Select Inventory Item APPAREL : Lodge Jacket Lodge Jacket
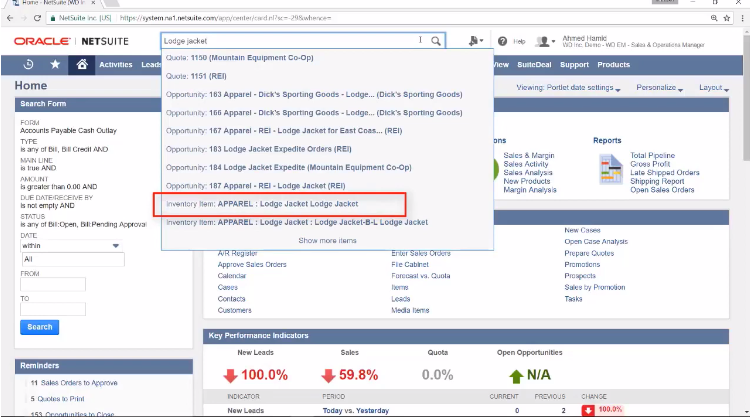 (262, 204)
